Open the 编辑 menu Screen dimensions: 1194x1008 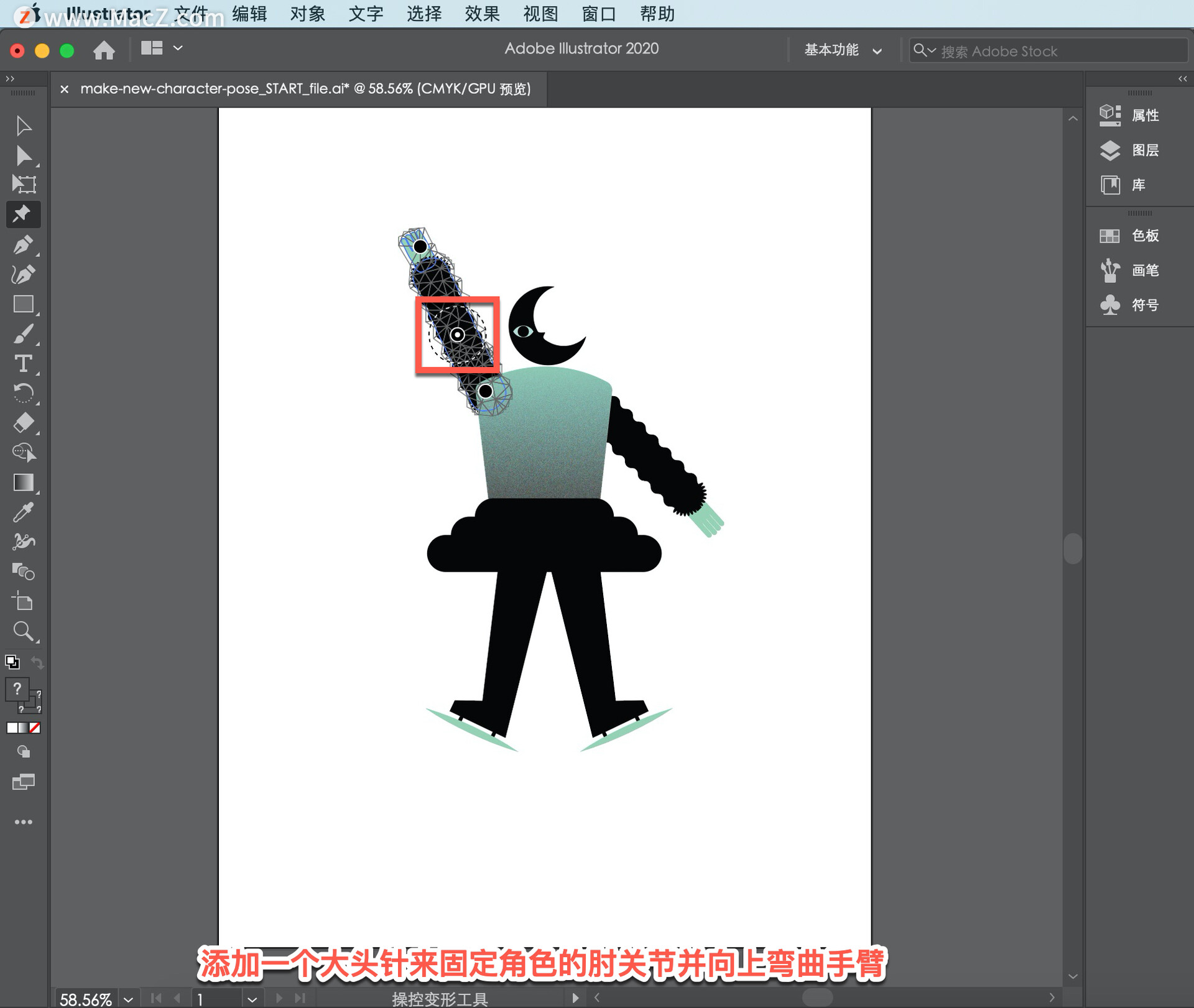coord(249,14)
